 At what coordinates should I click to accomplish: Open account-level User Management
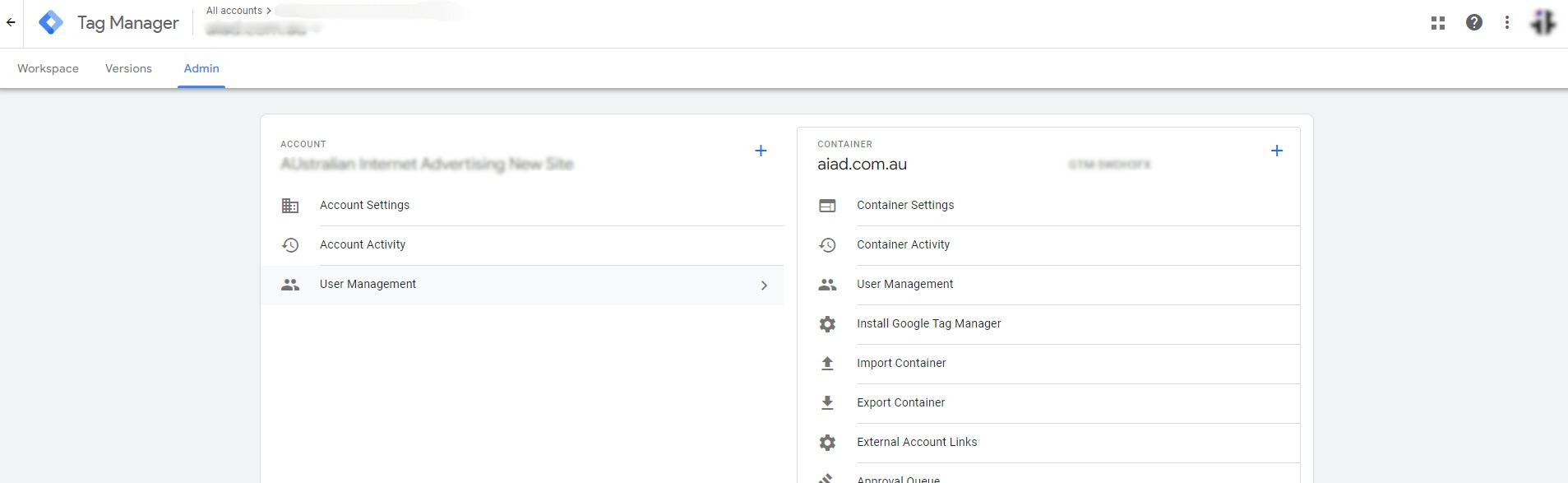(x=521, y=285)
